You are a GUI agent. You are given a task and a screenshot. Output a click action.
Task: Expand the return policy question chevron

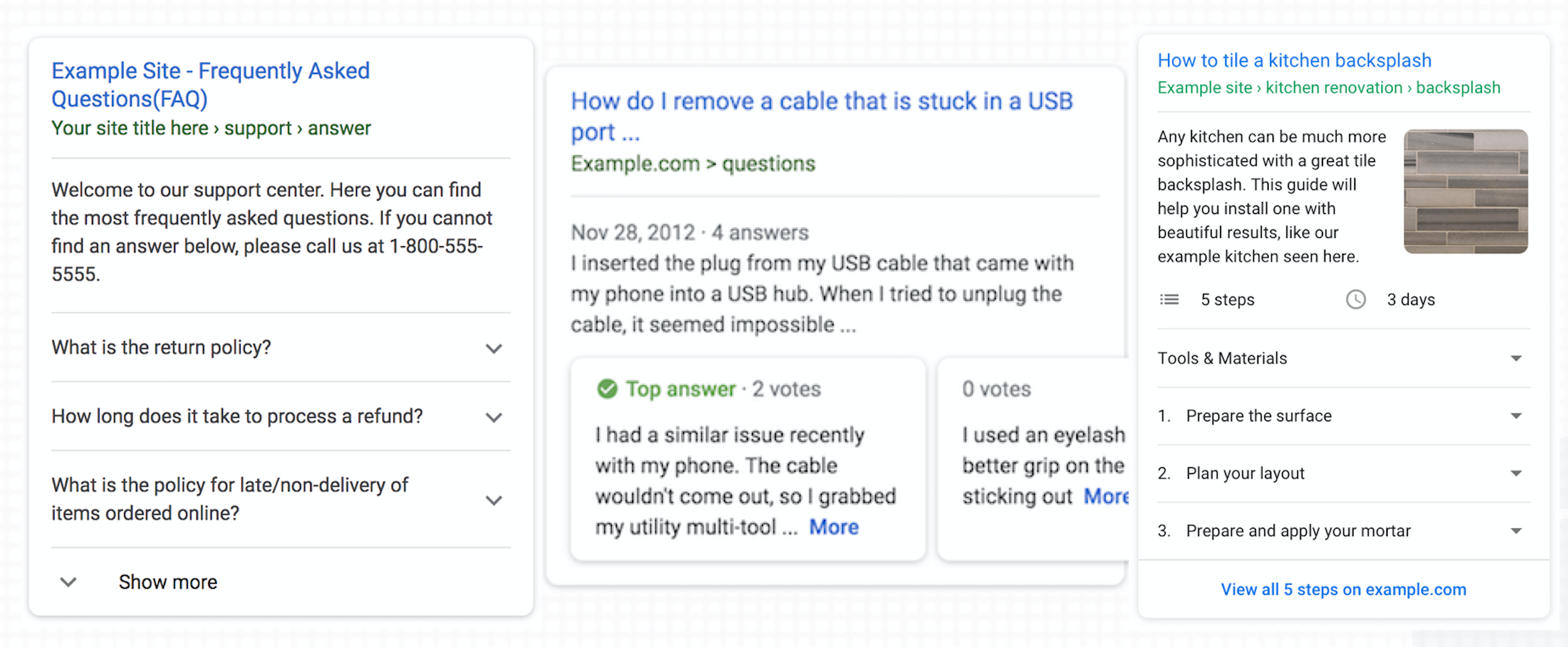click(494, 348)
